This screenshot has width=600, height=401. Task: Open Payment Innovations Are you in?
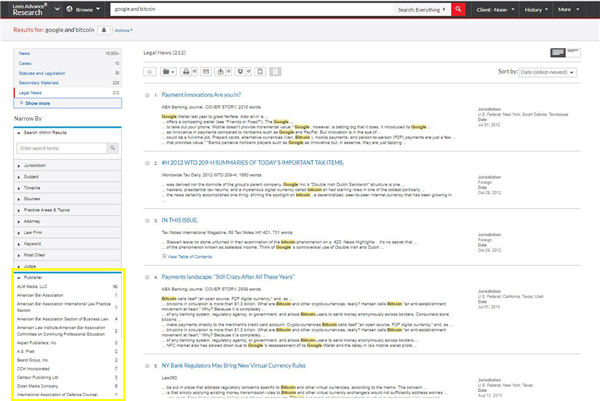pos(201,95)
